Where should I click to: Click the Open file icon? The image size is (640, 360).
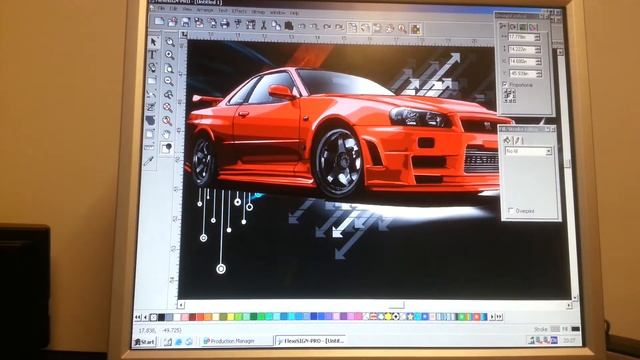point(172,22)
